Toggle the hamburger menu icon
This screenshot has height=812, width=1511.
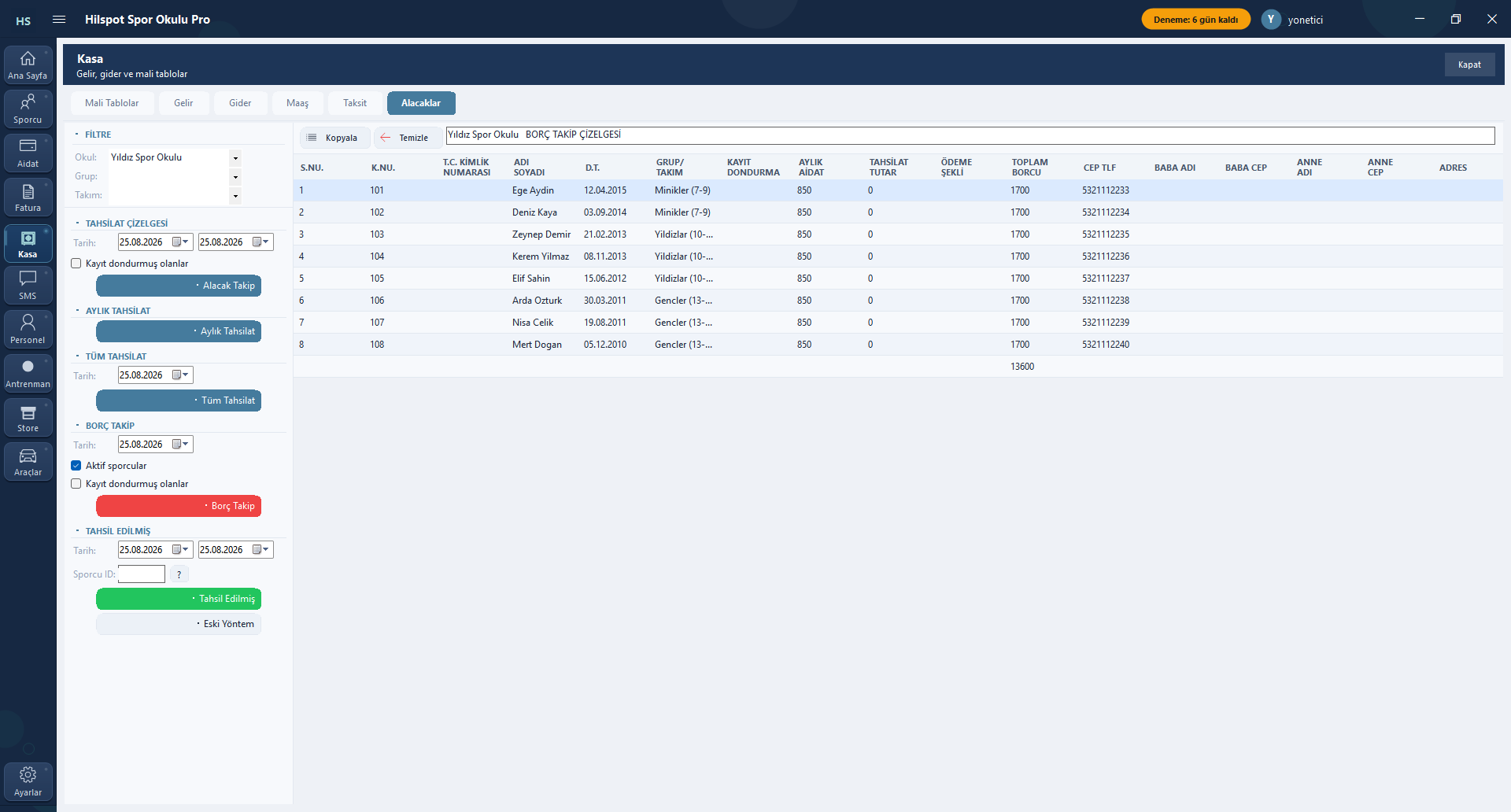(59, 20)
